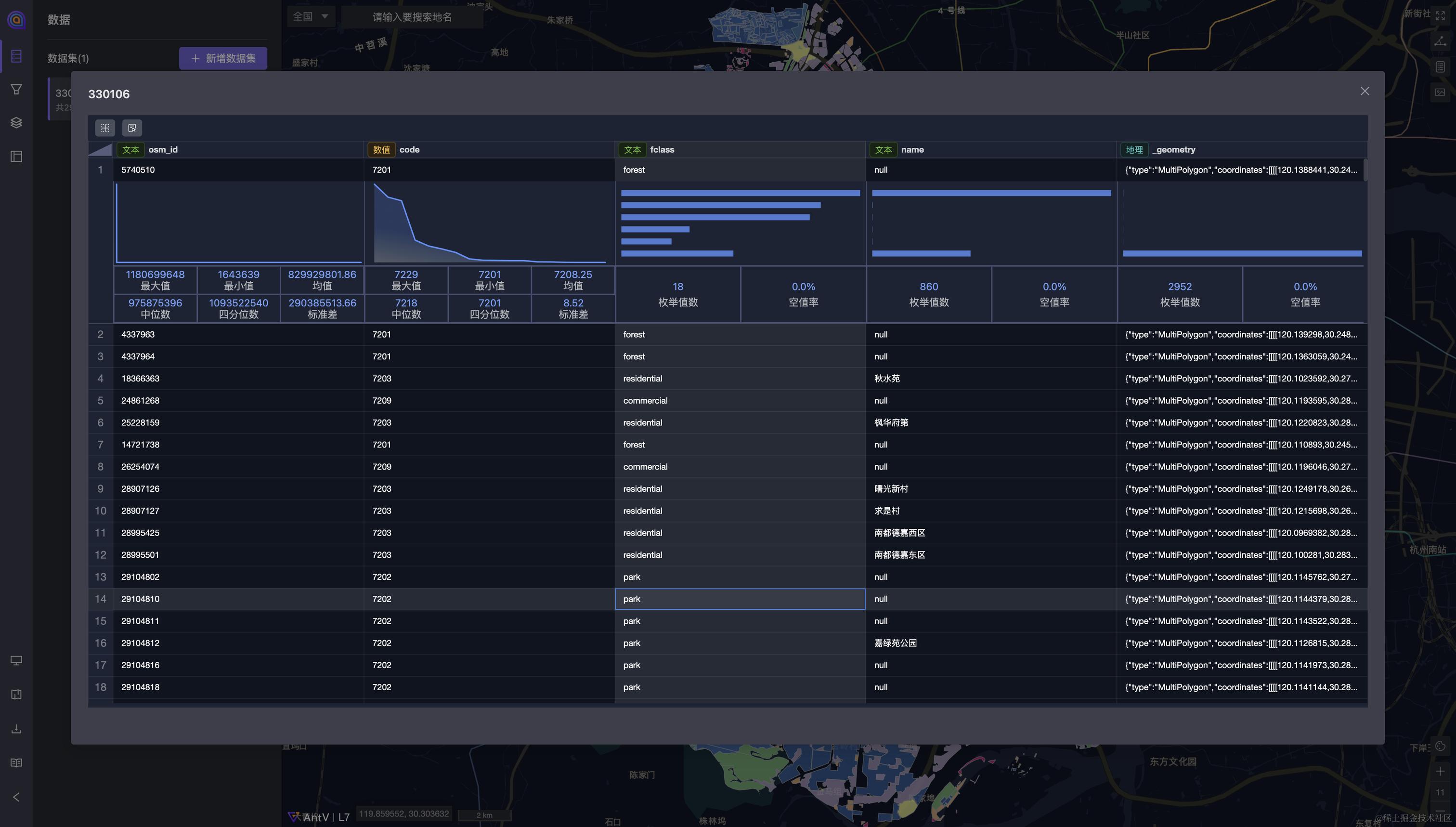Click the download icon in sidebar
The height and width of the screenshot is (827, 1456).
[x=16, y=729]
